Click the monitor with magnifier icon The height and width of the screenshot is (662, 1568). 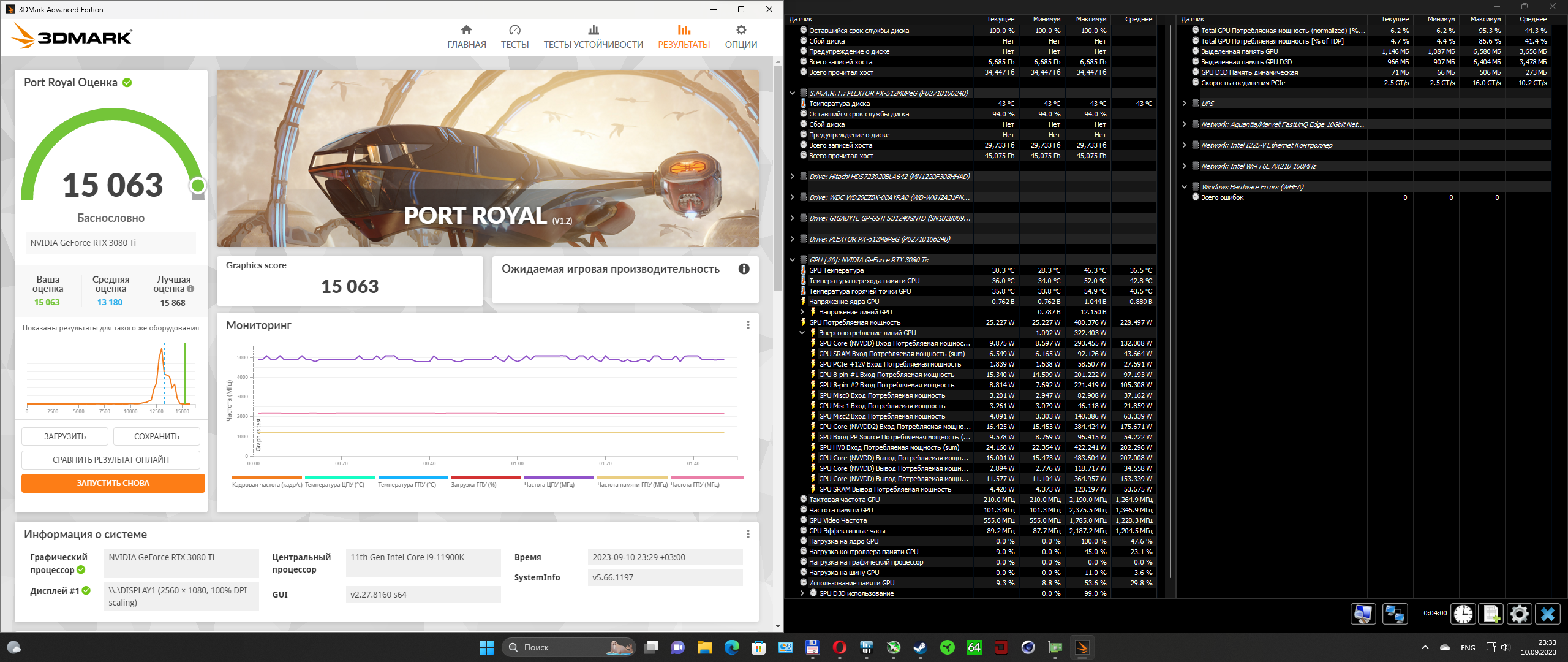[1363, 614]
